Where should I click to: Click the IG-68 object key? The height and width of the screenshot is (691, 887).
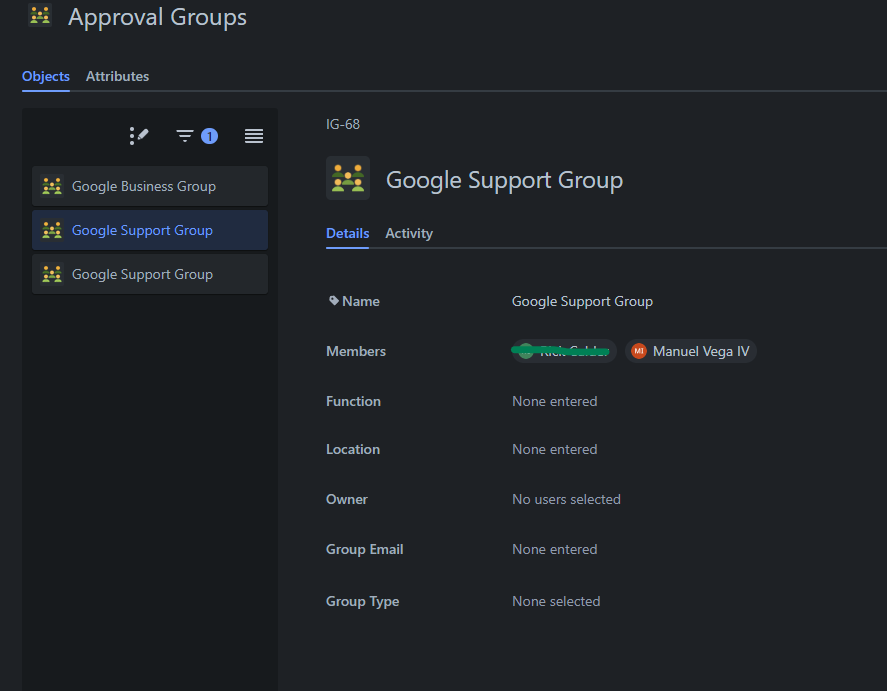tap(343, 124)
